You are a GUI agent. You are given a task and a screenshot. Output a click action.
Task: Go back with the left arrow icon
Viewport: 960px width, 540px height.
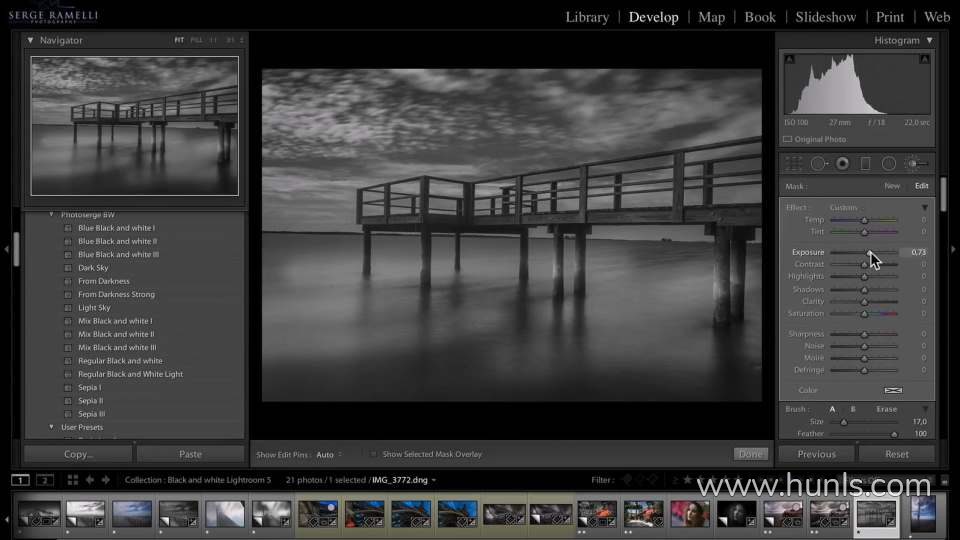[x=89, y=480]
